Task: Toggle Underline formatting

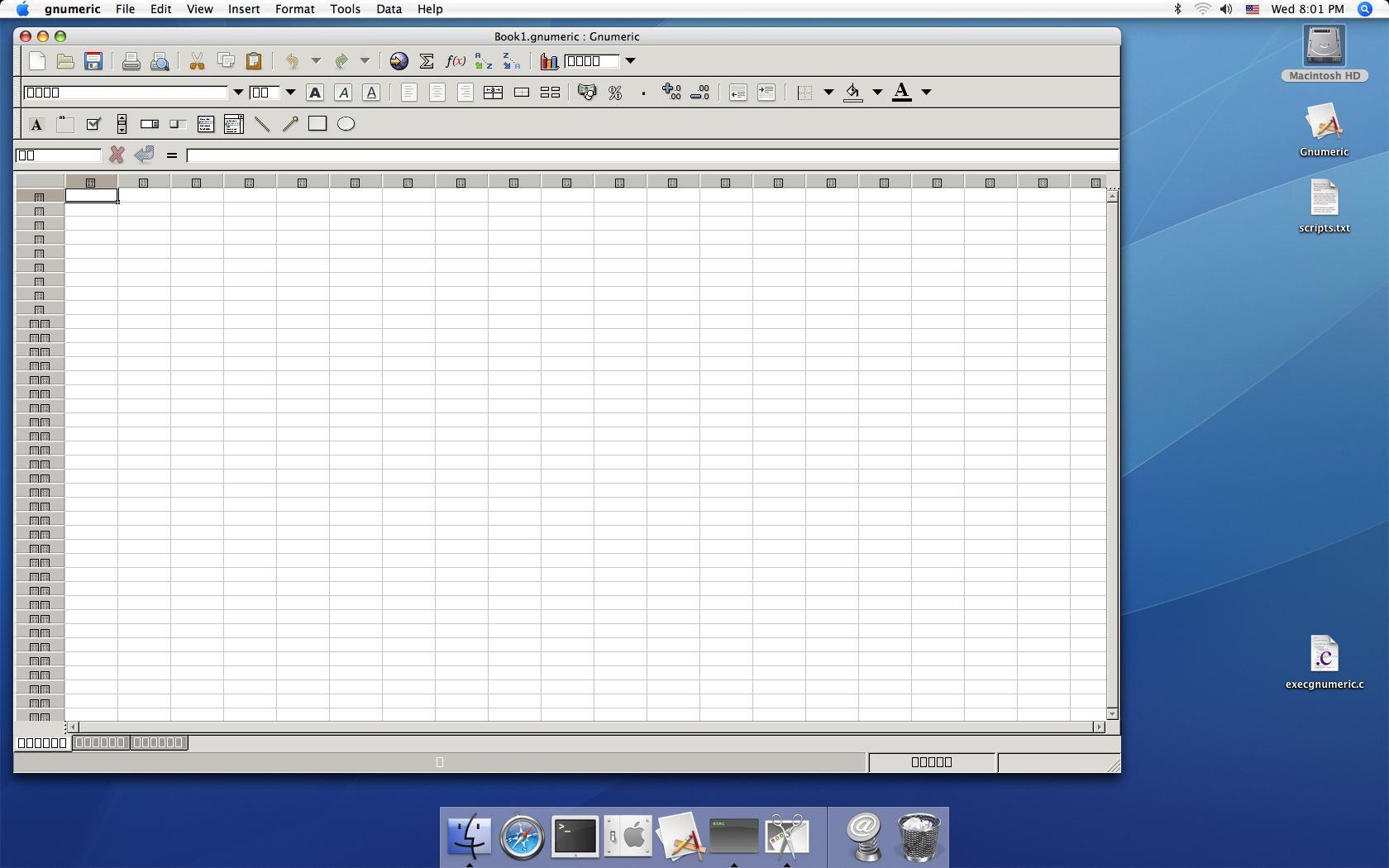Action: tap(372, 93)
